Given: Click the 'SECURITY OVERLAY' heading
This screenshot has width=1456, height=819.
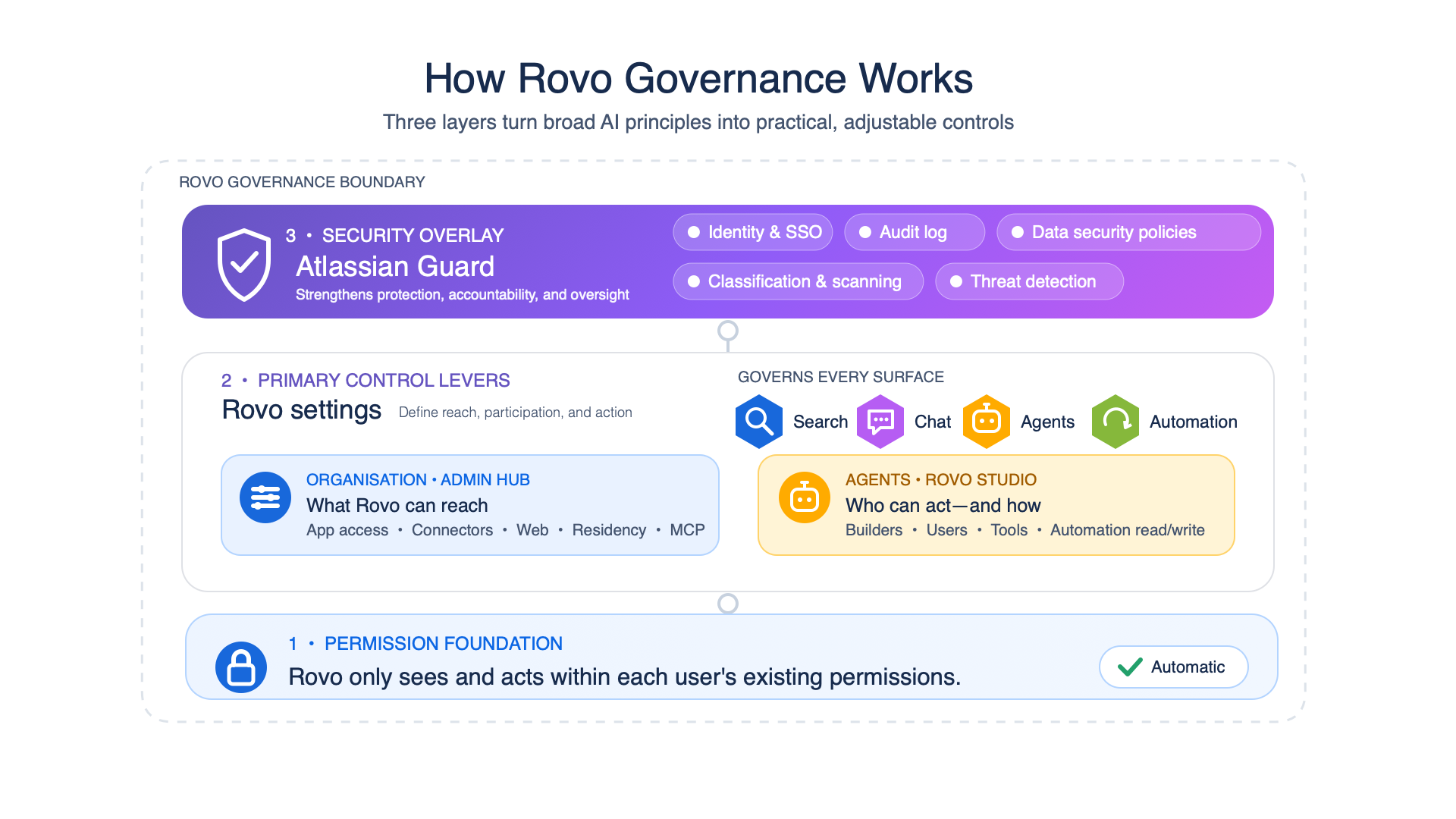Looking at the screenshot, I should (413, 235).
